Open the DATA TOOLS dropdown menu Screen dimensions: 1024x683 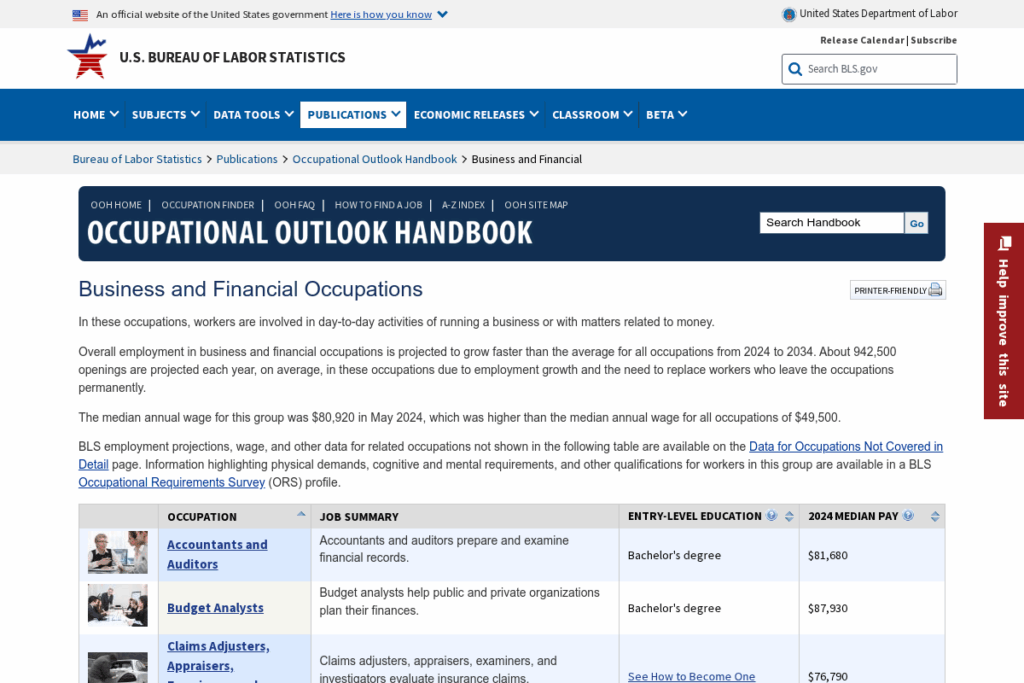pyautogui.click(x=253, y=114)
